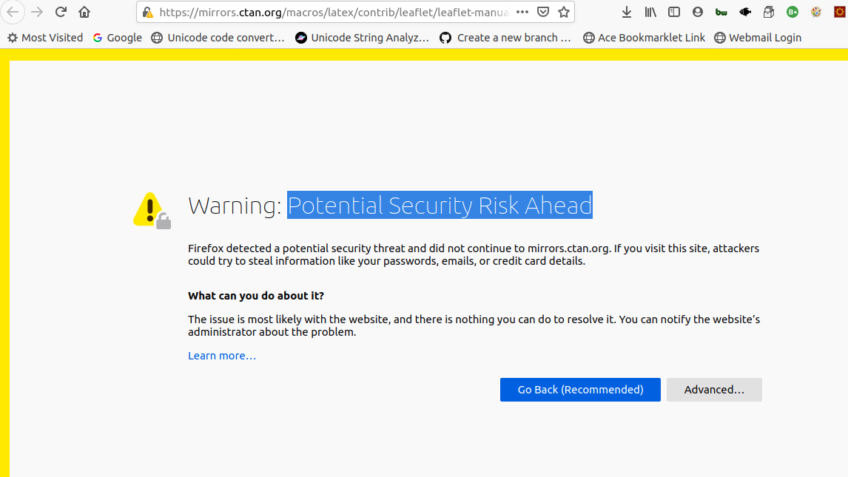848x477 pixels.
Task: Click the red square extension icon
Action: coord(840,12)
